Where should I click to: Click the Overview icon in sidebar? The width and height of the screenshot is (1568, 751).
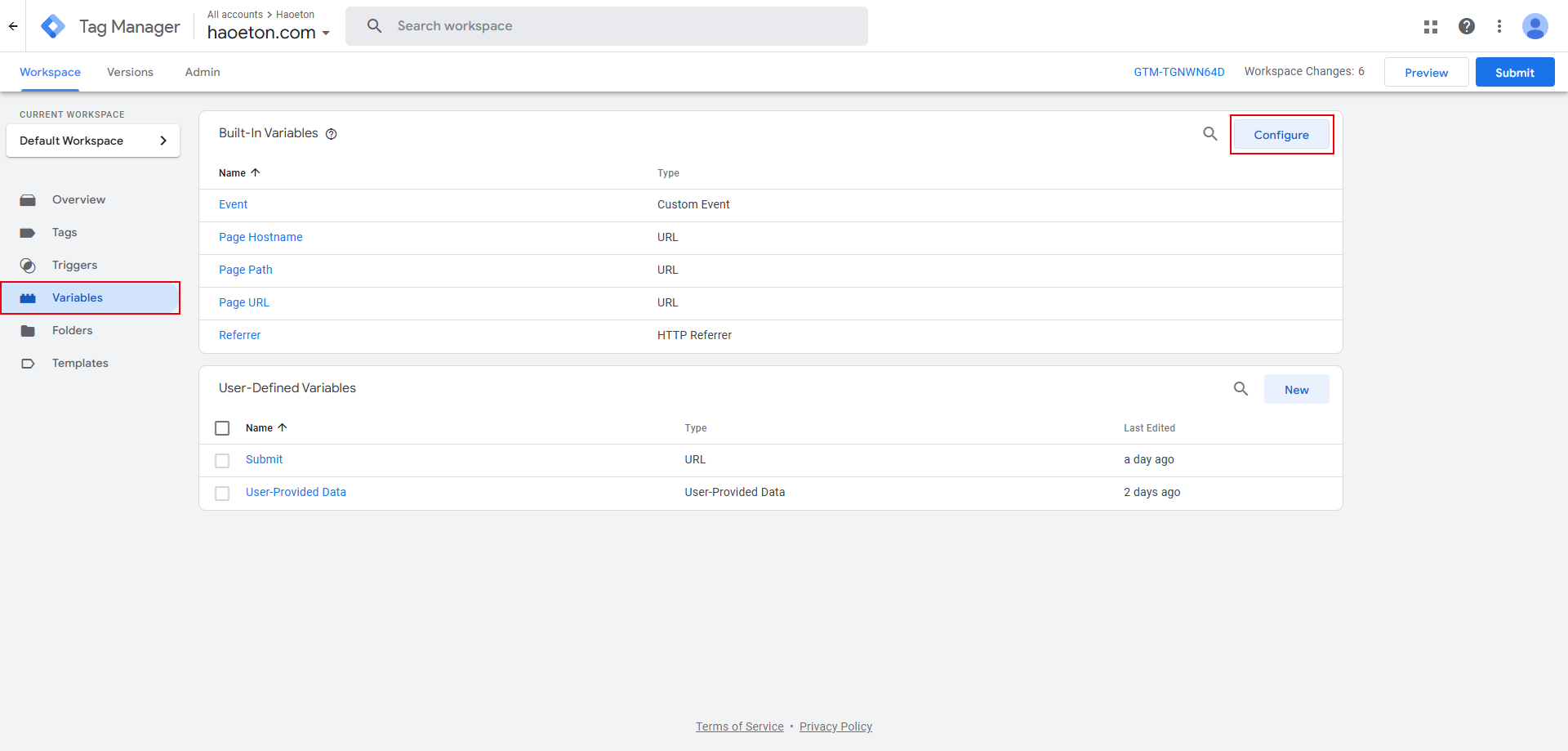[28, 199]
